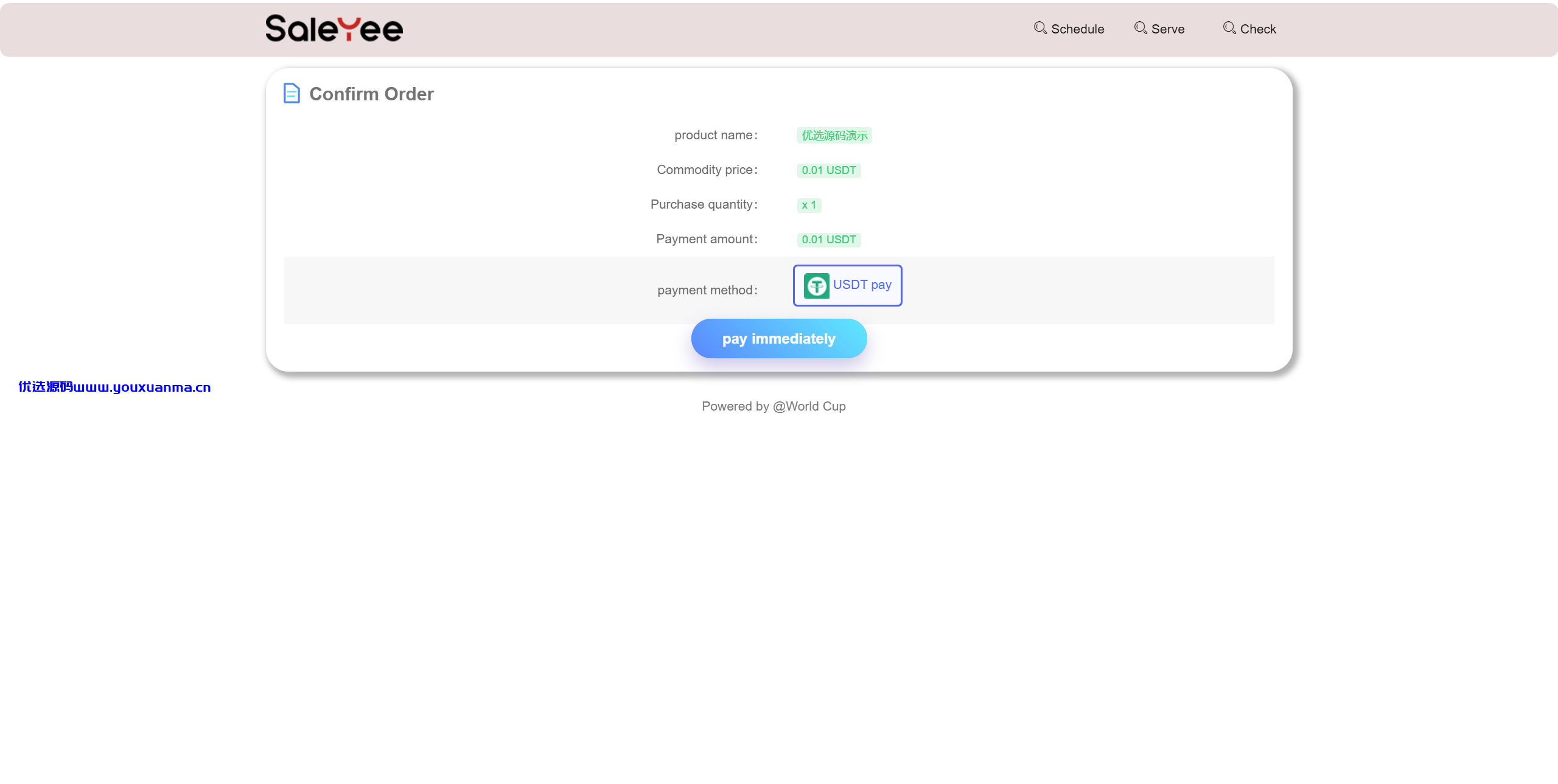This screenshot has width=1558, height=784.
Task: Click the pay immediately button
Action: click(x=779, y=339)
